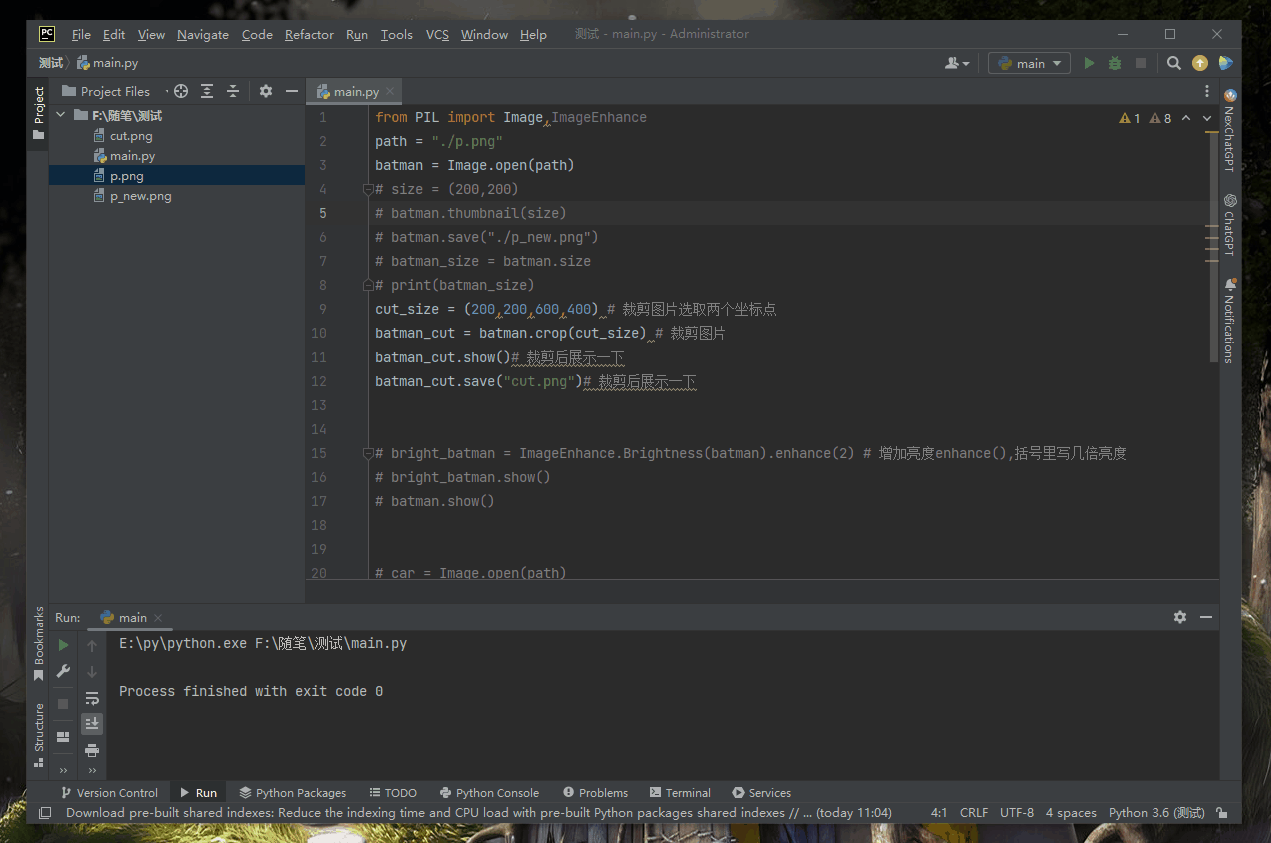Rerun main from the Run panel
This screenshot has width=1271, height=843.
[x=62, y=644]
